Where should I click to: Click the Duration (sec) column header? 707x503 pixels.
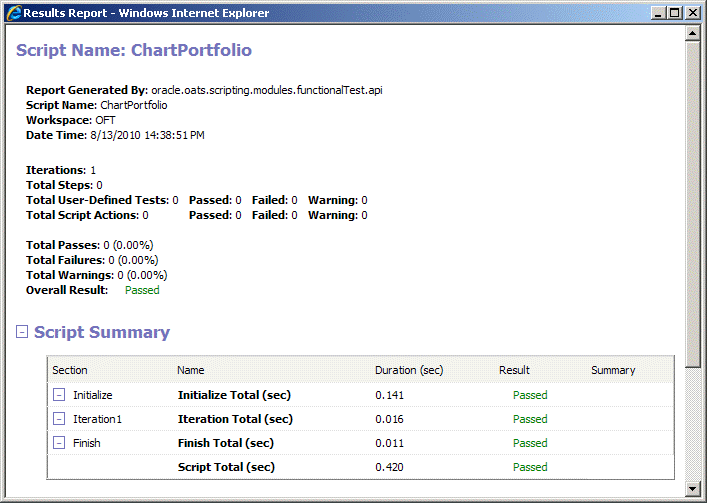coord(409,370)
